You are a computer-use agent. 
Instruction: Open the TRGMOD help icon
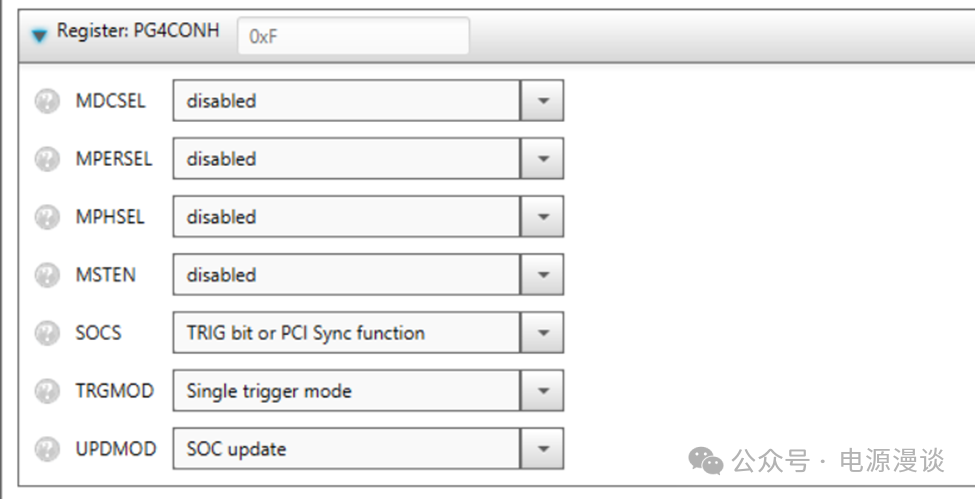tap(47, 391)
